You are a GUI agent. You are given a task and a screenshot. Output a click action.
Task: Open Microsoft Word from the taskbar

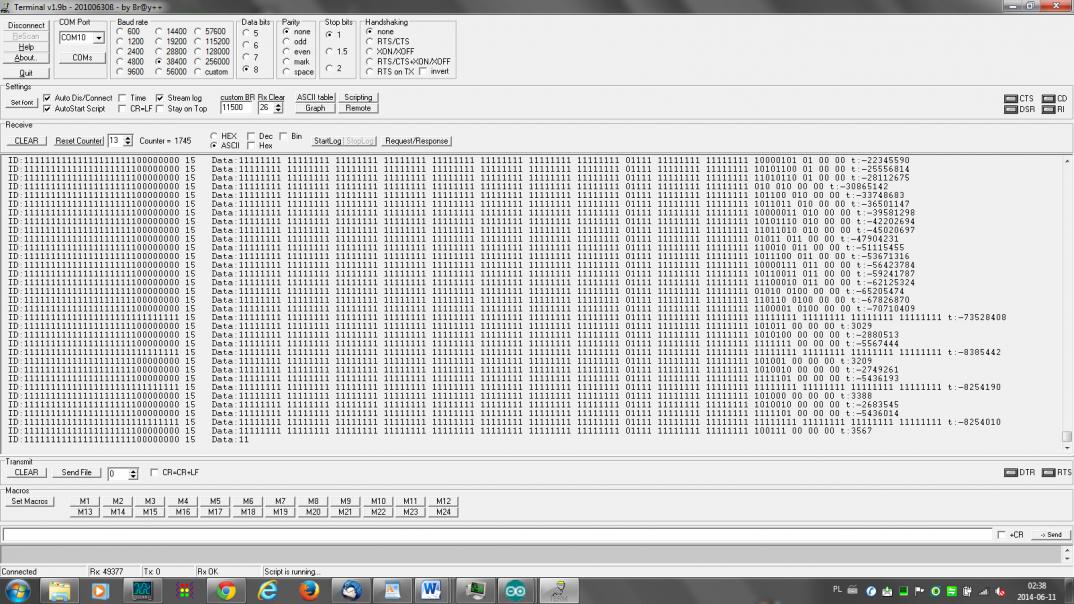pos(431,591)
